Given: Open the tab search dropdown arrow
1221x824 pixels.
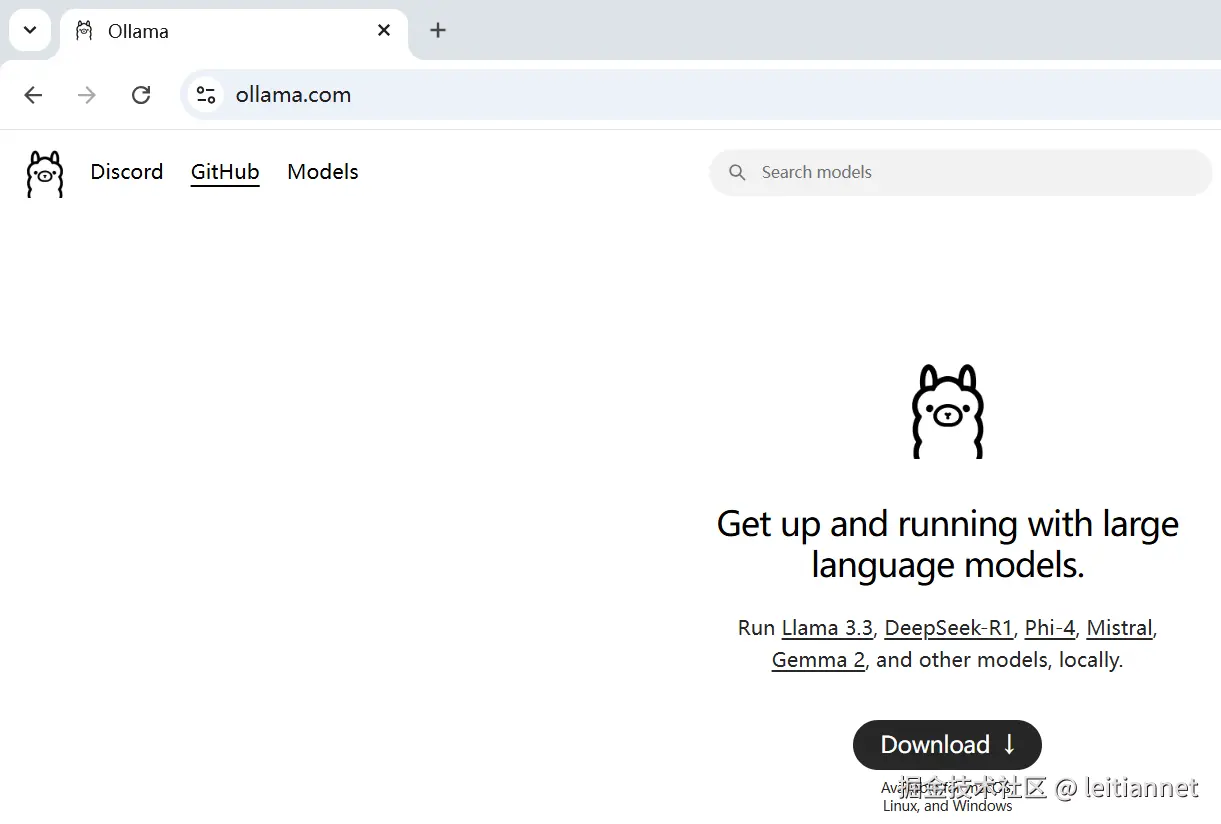Looking at the screenshot, I should click(x=30, y=30).
